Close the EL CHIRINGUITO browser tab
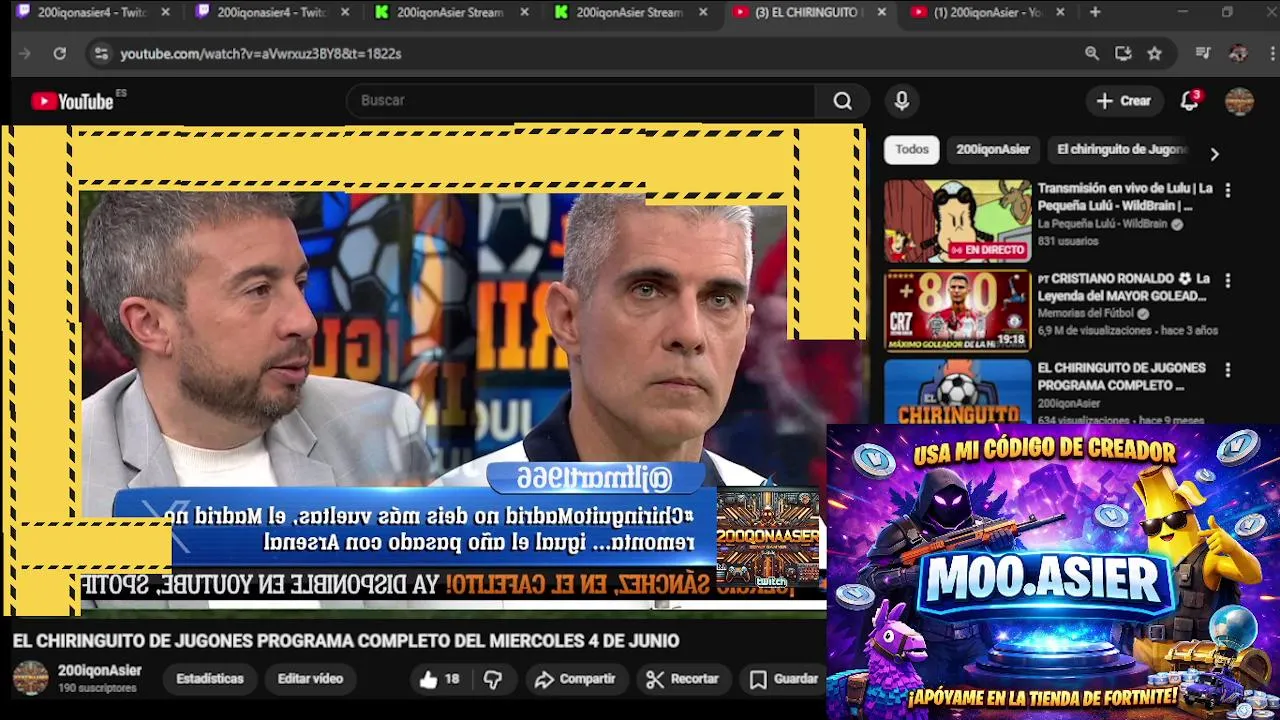The width and height of the screenshot is (1280, 720). tap(881, 12)
